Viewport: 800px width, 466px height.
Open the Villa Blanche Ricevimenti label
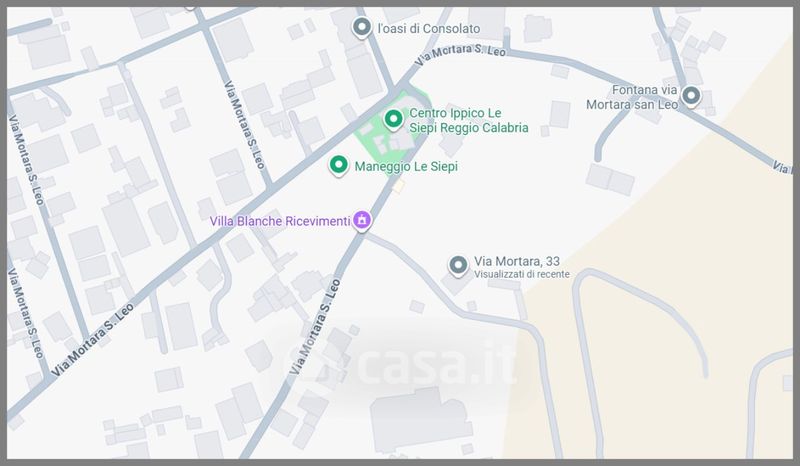[280, 221]
